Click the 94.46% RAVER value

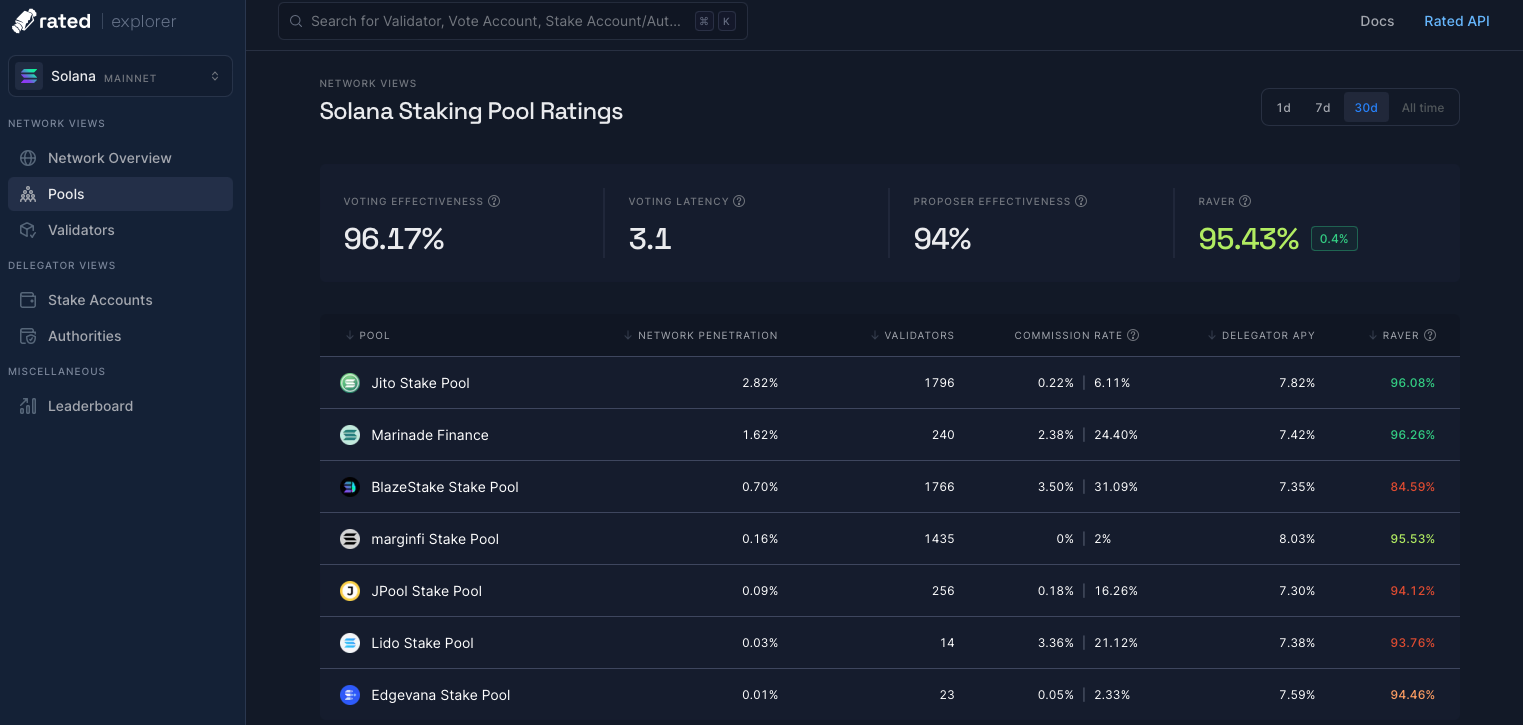pyautogui.click(x=1412, y=695)
